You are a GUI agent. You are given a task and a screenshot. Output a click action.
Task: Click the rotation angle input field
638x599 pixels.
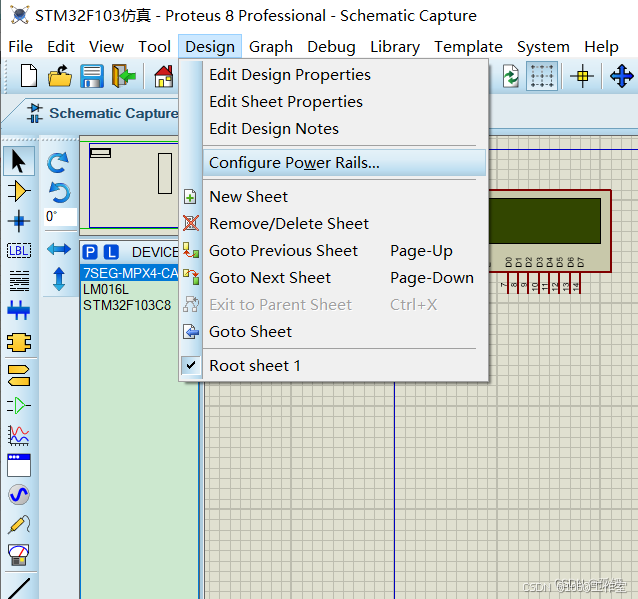tap(60, 216)
